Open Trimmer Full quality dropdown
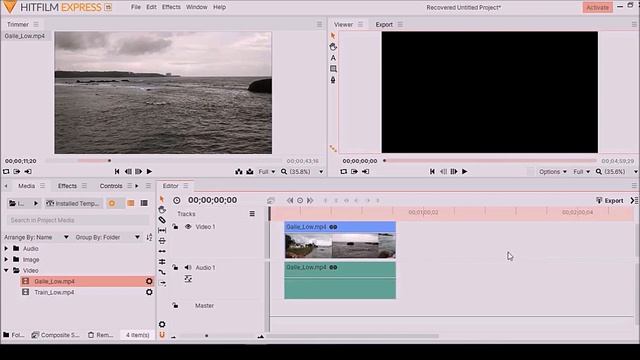 click(x=267, y=172)
